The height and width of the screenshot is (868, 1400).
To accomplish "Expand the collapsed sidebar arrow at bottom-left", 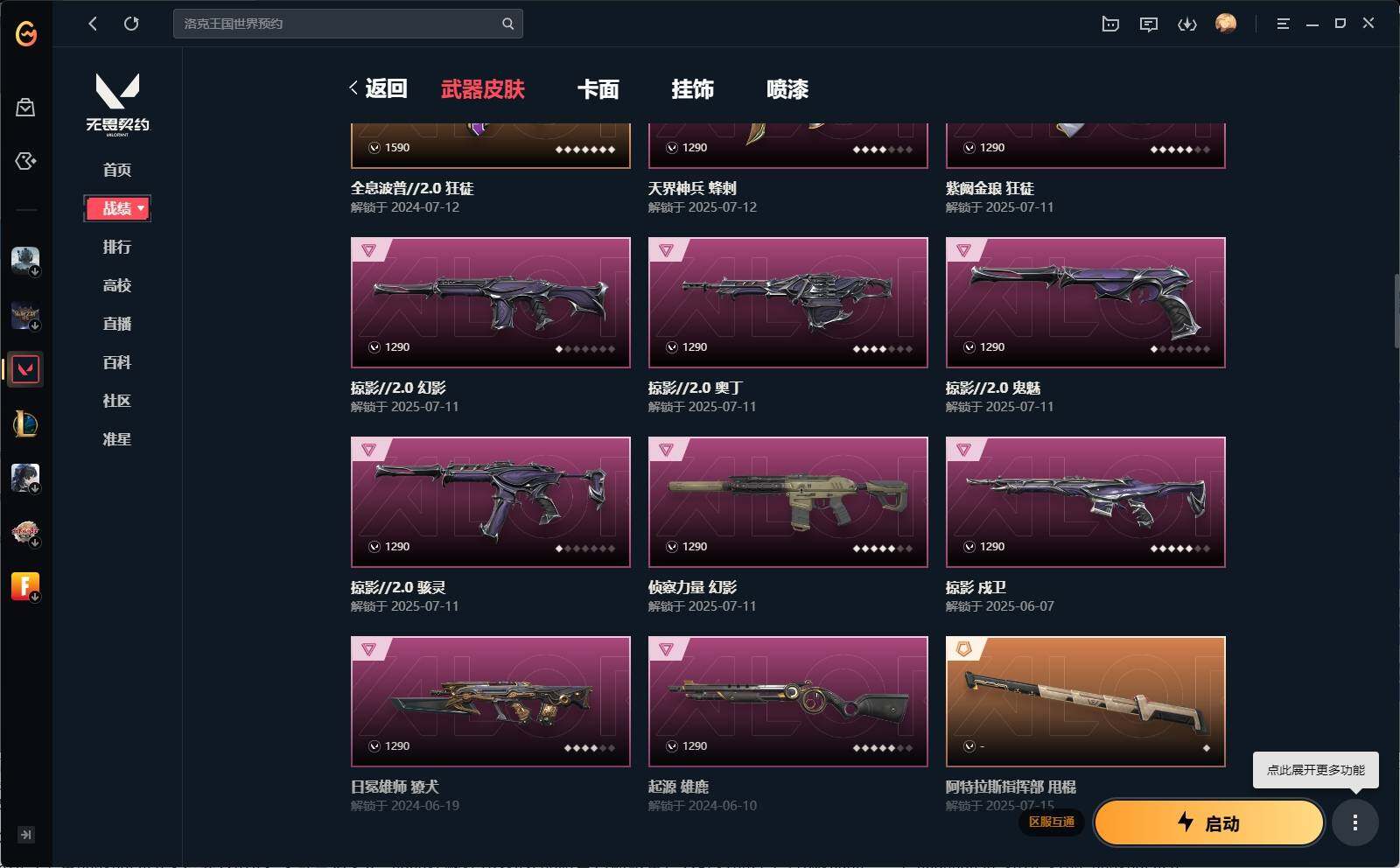I will (x=26, y=835).
